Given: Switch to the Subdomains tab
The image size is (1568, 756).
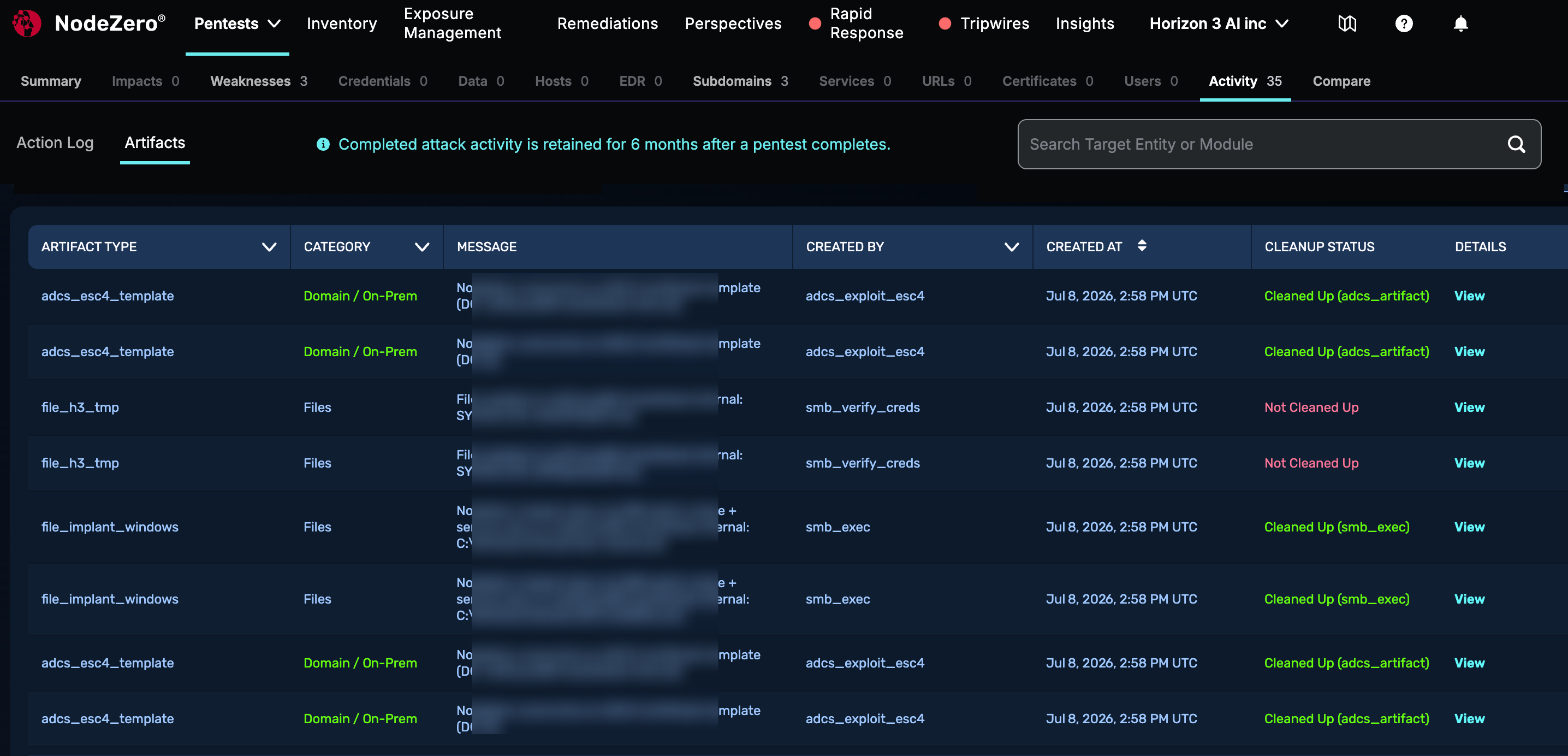Looking at the screenshot, I should 740,81.
